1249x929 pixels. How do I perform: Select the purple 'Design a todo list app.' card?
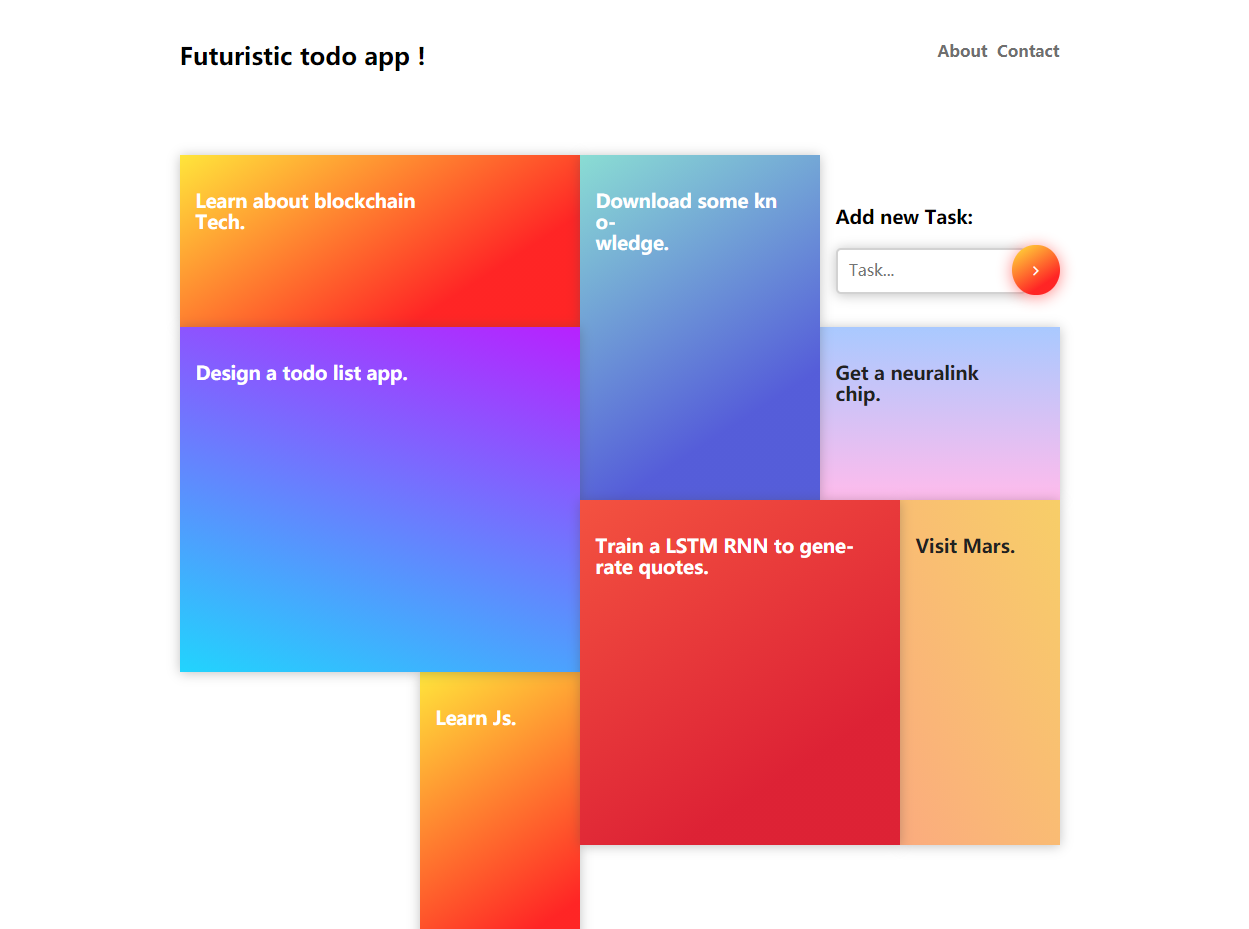[380, 499]
